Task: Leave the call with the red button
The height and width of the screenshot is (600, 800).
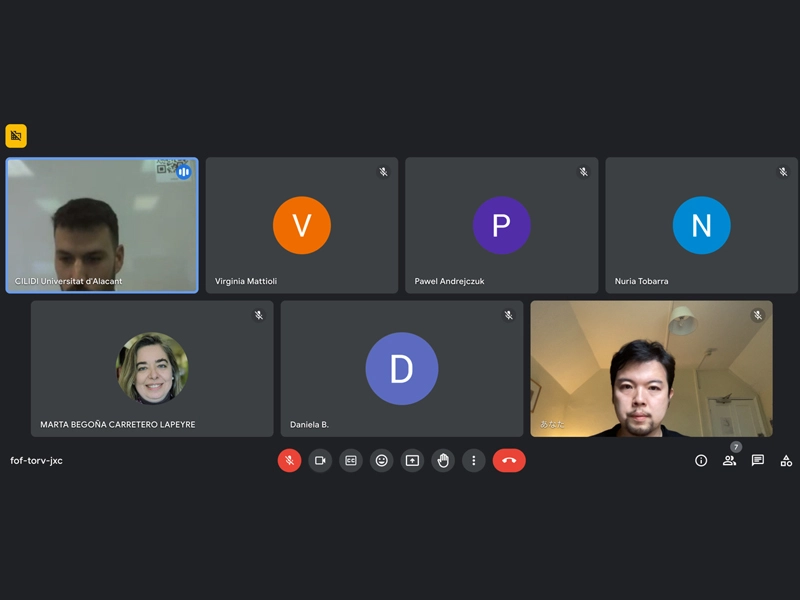Action: tap(509, 461)
